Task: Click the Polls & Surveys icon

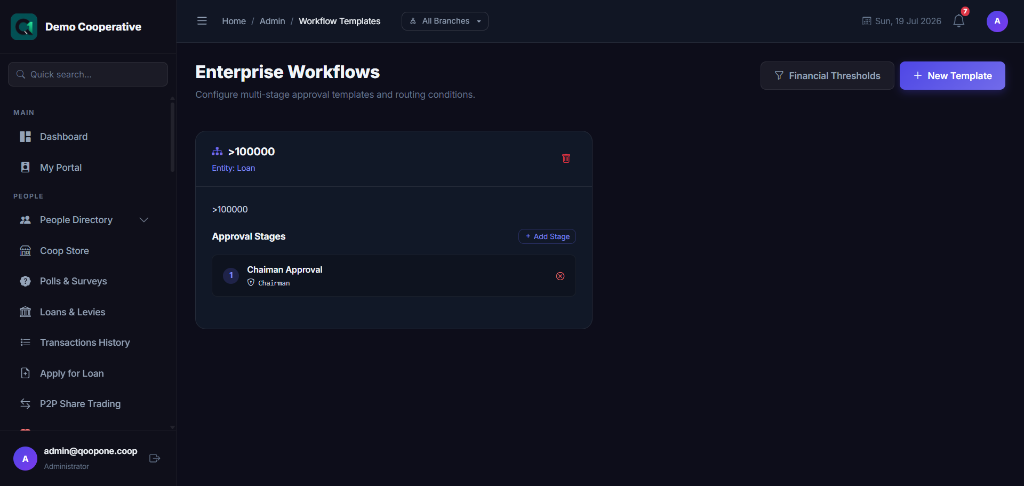Action: (25, 281)
